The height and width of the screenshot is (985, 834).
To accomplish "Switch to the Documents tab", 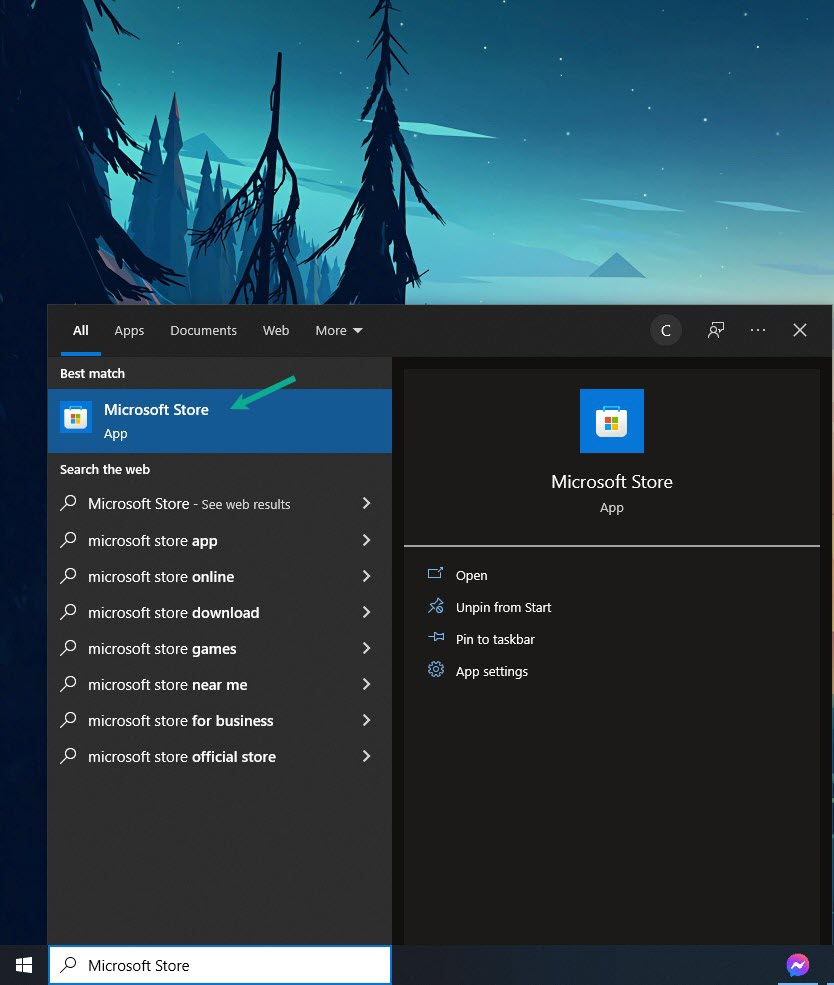I will point(203,330).
